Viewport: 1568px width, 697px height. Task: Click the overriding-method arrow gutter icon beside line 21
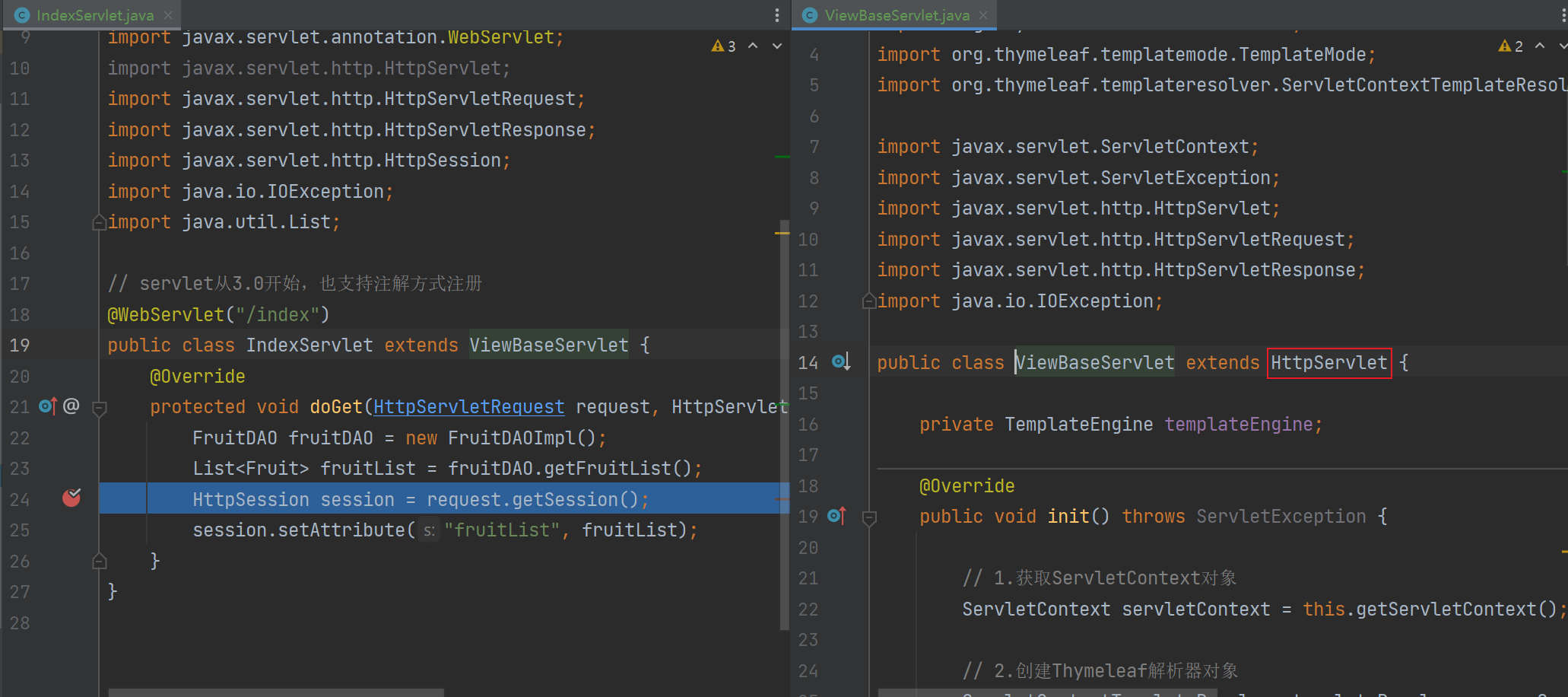(x=46, y=406)
